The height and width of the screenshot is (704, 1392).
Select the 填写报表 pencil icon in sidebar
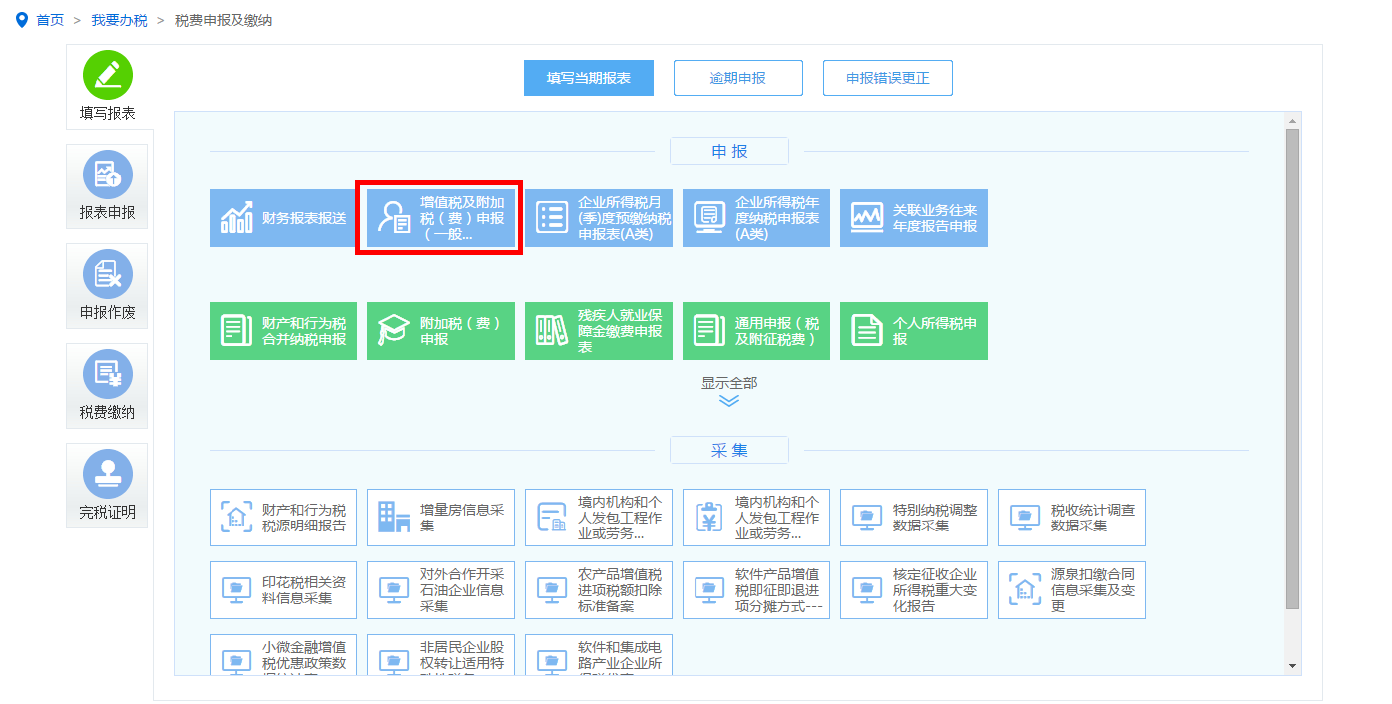click(107, 85)
